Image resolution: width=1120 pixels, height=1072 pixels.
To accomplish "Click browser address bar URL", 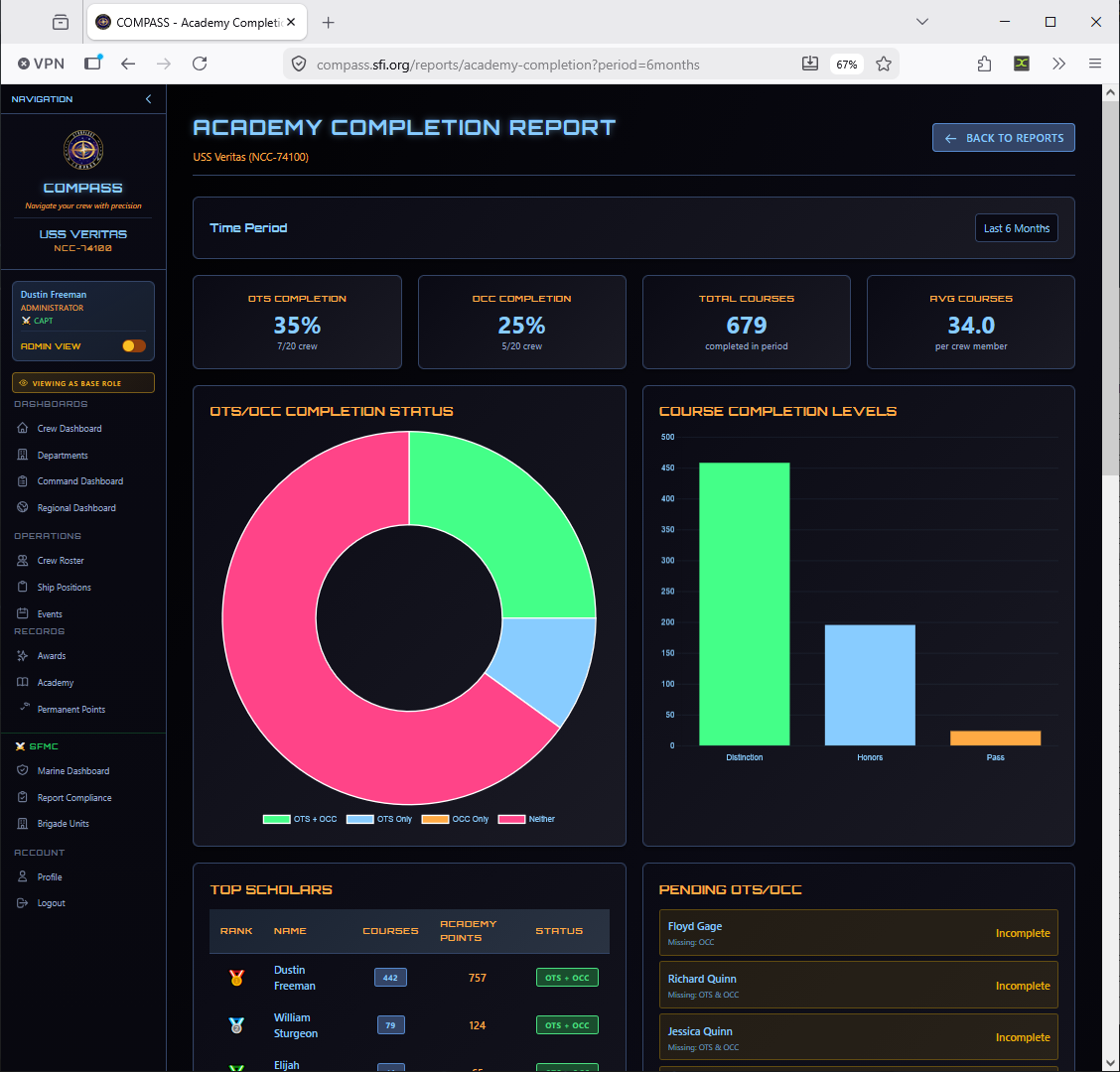I will coord(507,65).
